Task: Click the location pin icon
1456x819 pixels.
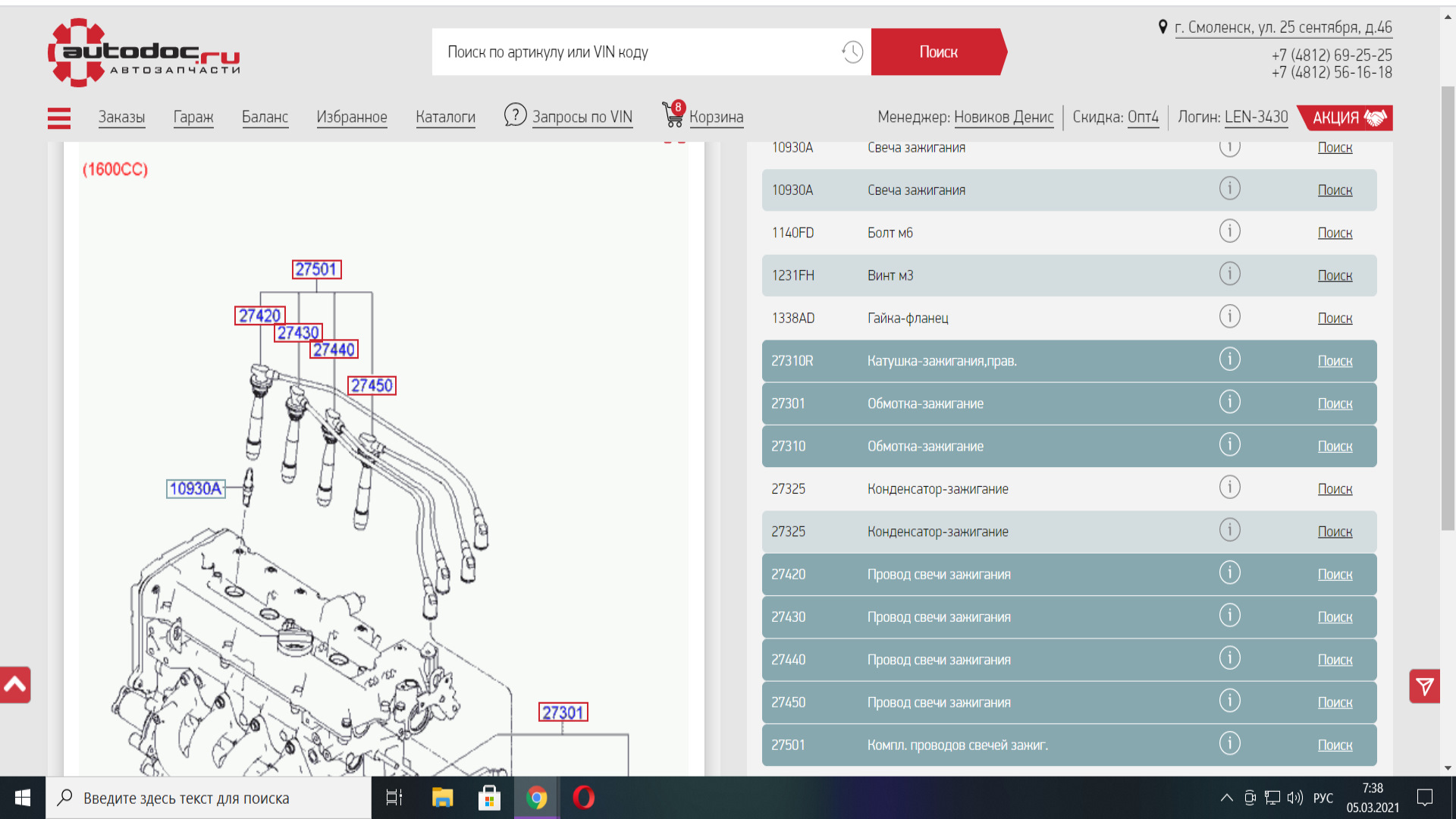Action: tap(1163, 27)
